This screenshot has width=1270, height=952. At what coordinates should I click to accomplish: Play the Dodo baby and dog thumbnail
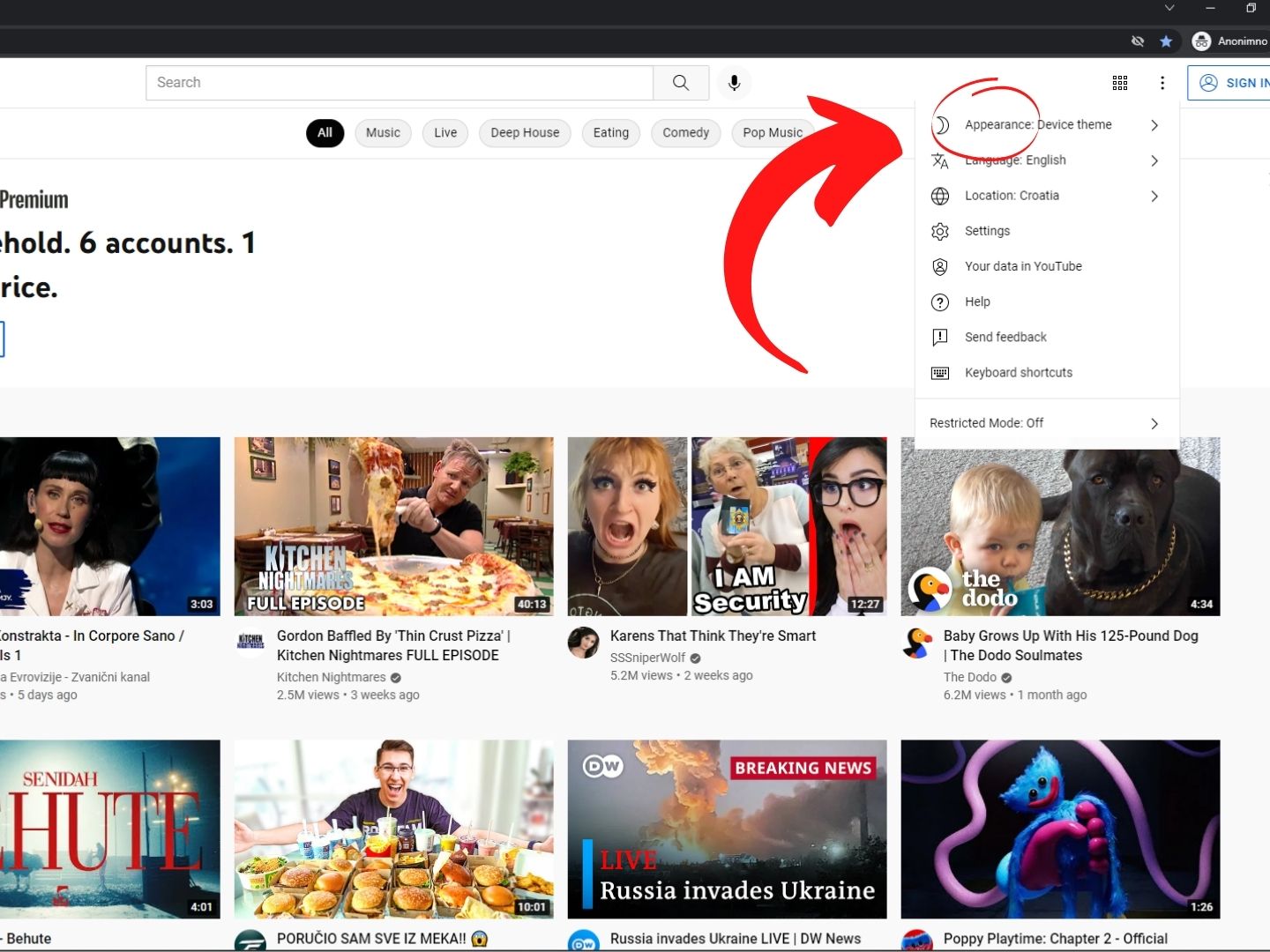(x=1060, y=532)
